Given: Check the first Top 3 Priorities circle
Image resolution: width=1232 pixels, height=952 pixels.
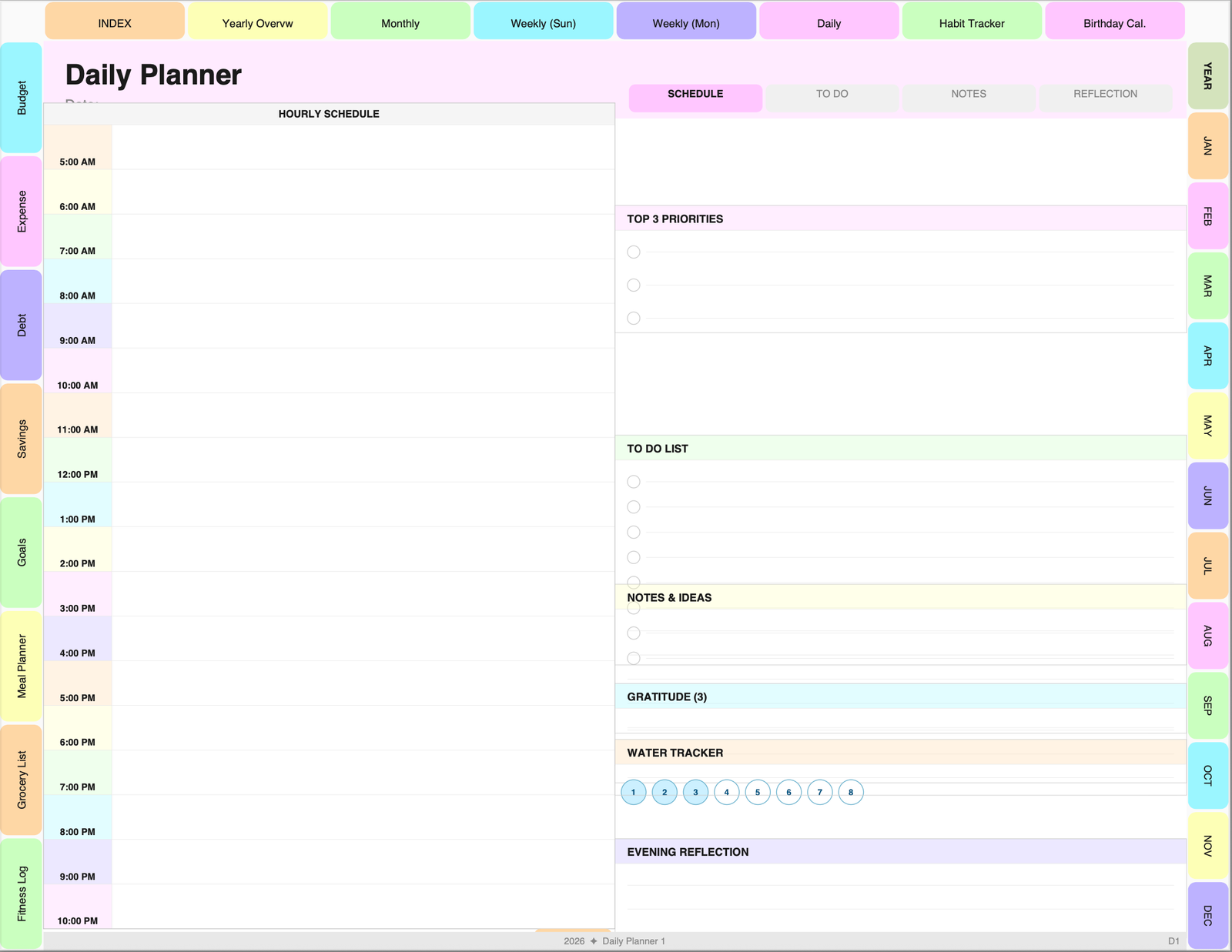Looking at the screenshot, I should [634, 252].
